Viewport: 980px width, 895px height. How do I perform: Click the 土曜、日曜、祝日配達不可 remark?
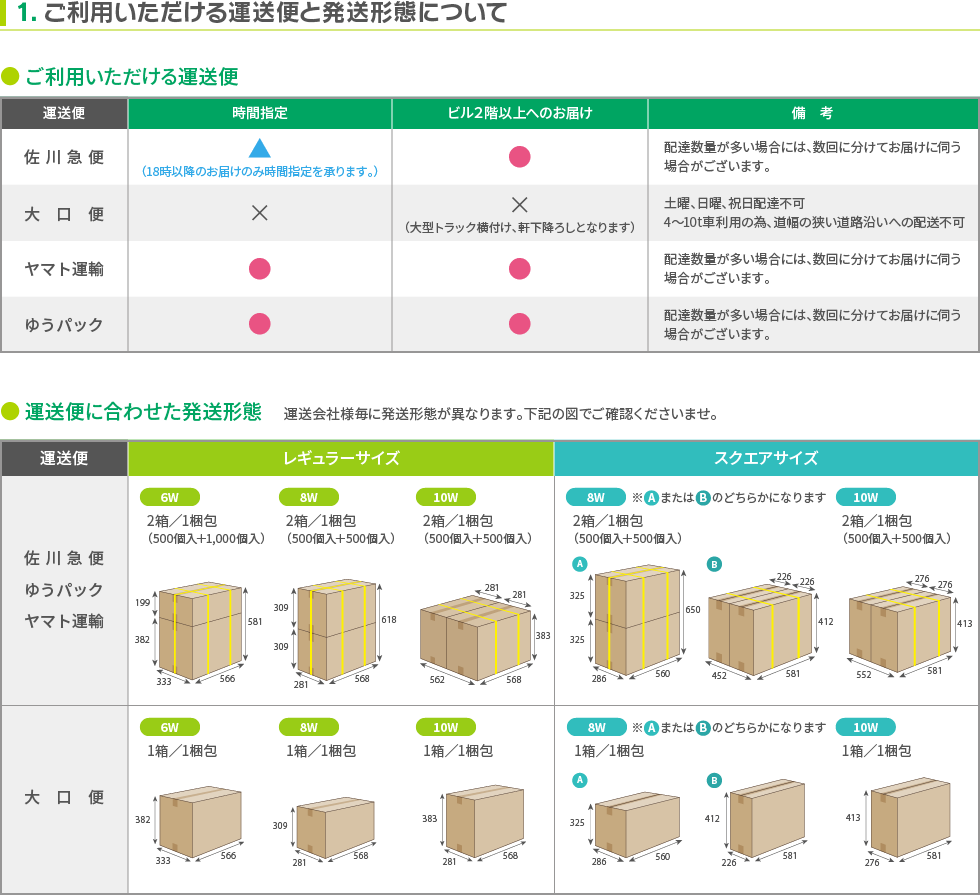coord(734,203)
